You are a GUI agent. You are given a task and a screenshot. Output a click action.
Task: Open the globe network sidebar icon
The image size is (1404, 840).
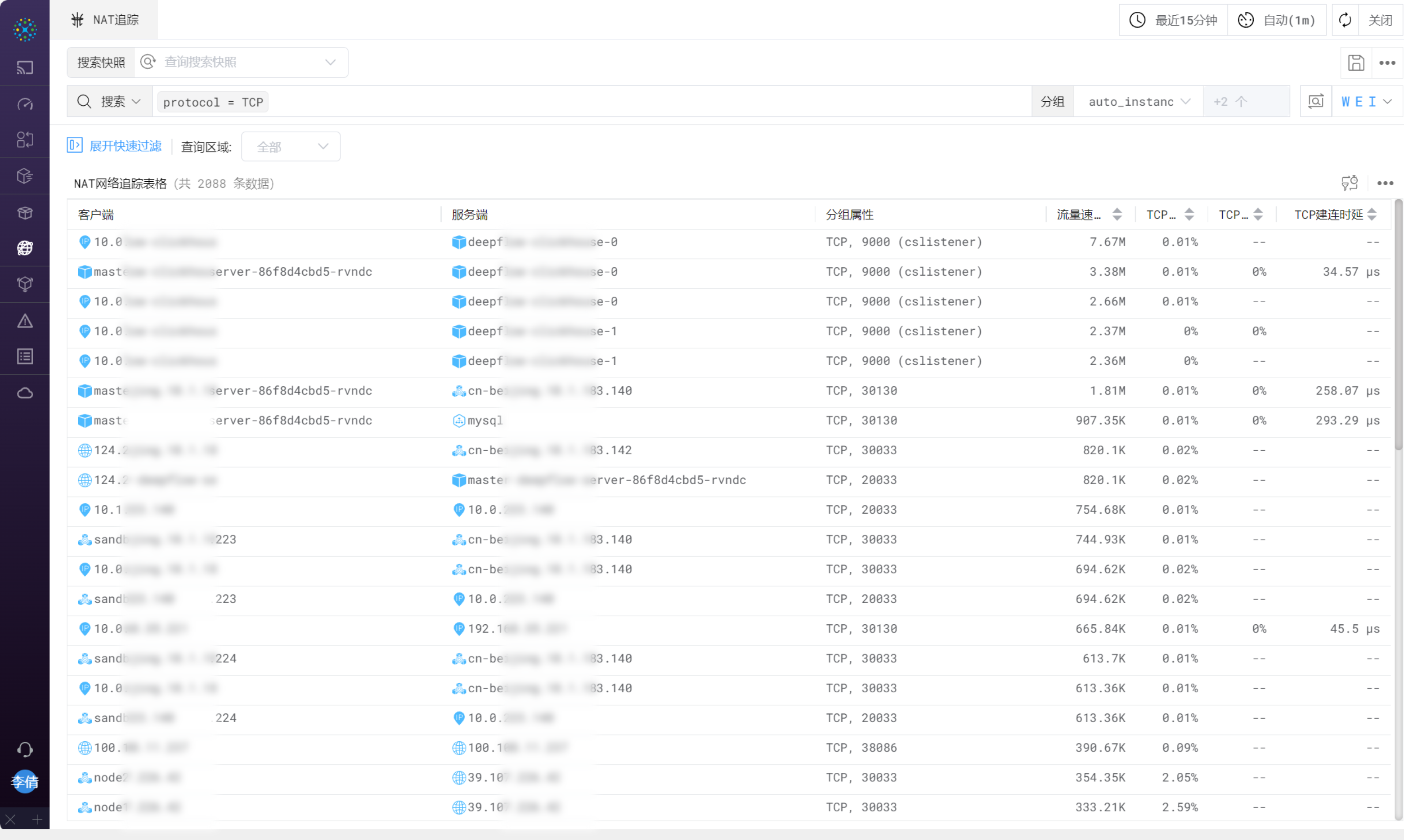click(x=25, y=248)
